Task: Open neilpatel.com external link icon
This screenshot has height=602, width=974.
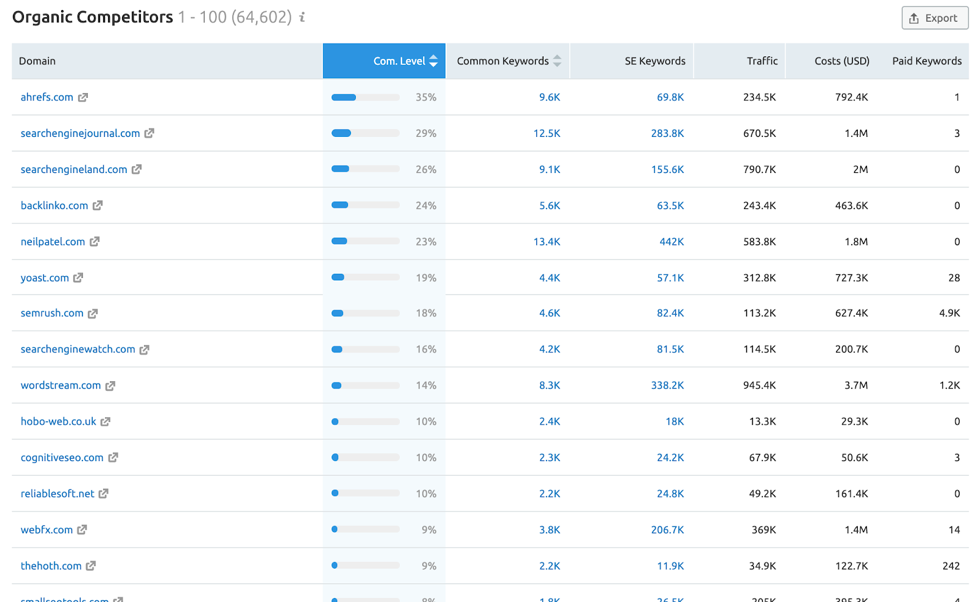Action: (94, 241)
